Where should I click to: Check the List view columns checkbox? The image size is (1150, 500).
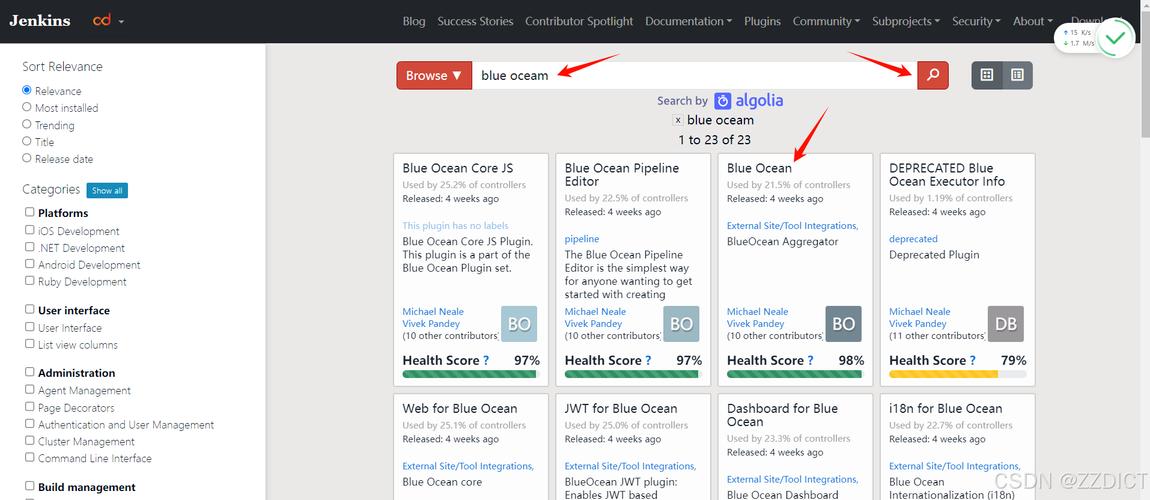(x=29, y=343)
